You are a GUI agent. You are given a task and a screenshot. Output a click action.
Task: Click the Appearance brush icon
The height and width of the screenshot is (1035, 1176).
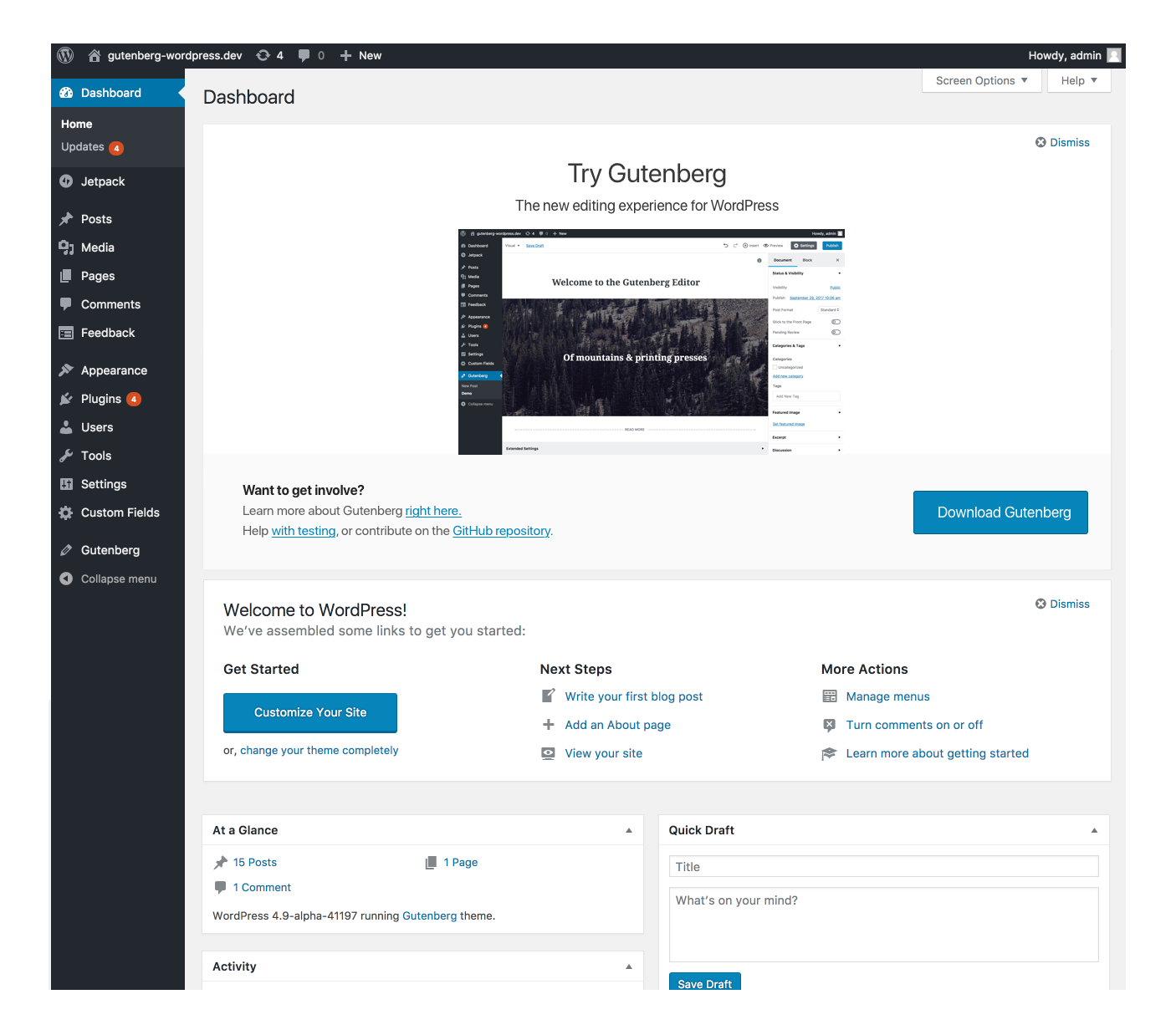click(66, 370)
